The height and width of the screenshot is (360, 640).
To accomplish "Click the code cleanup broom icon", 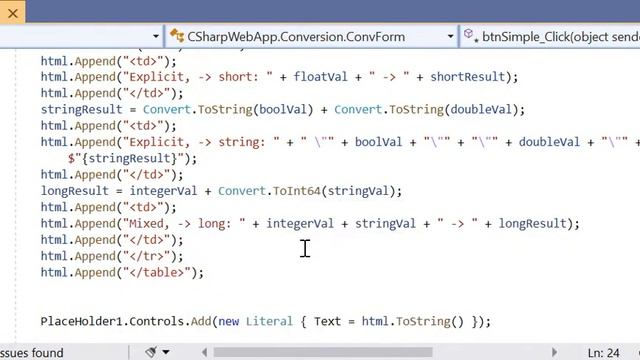I will coord(151,352).
